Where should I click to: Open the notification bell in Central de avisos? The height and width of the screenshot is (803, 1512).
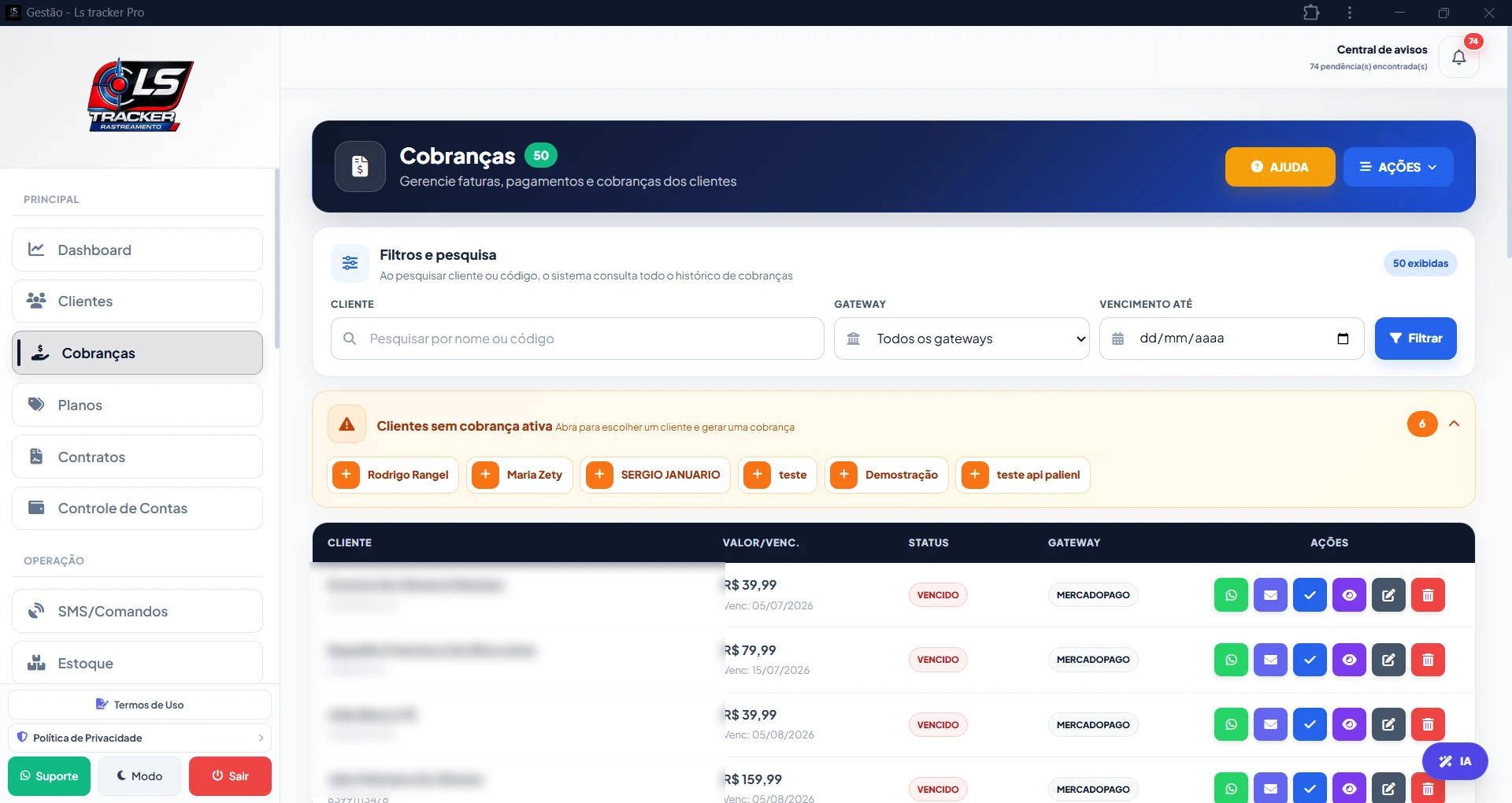coord(1458,57)
